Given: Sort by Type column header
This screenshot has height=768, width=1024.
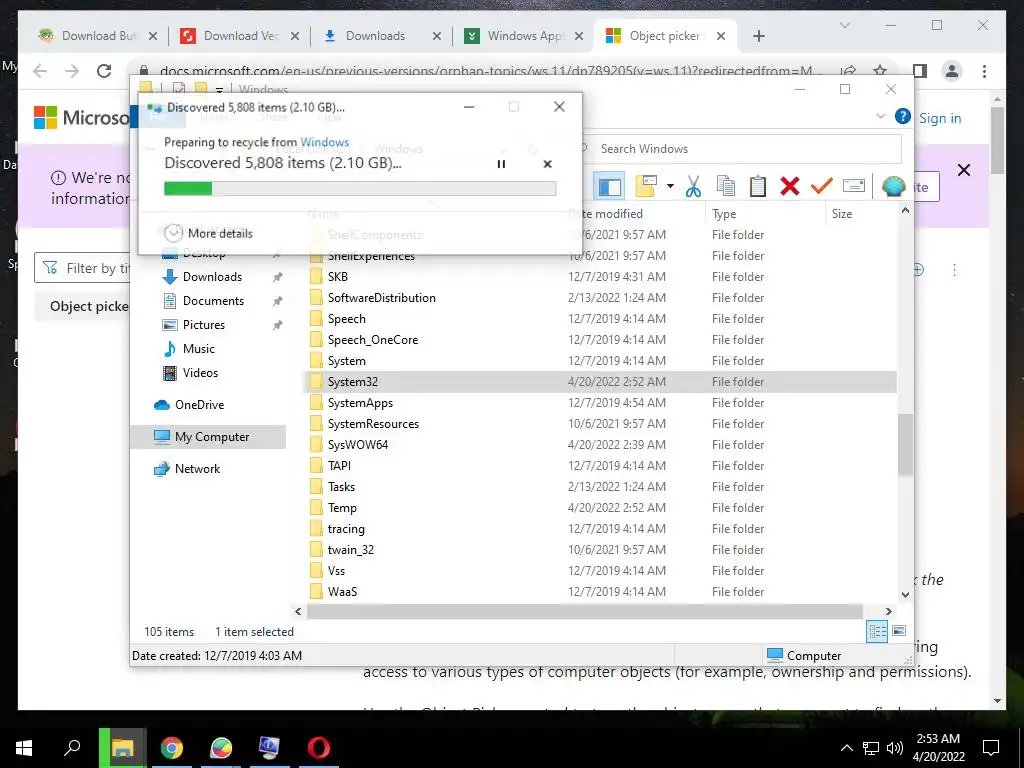Looking at the screenshot, I should (724, 214).
